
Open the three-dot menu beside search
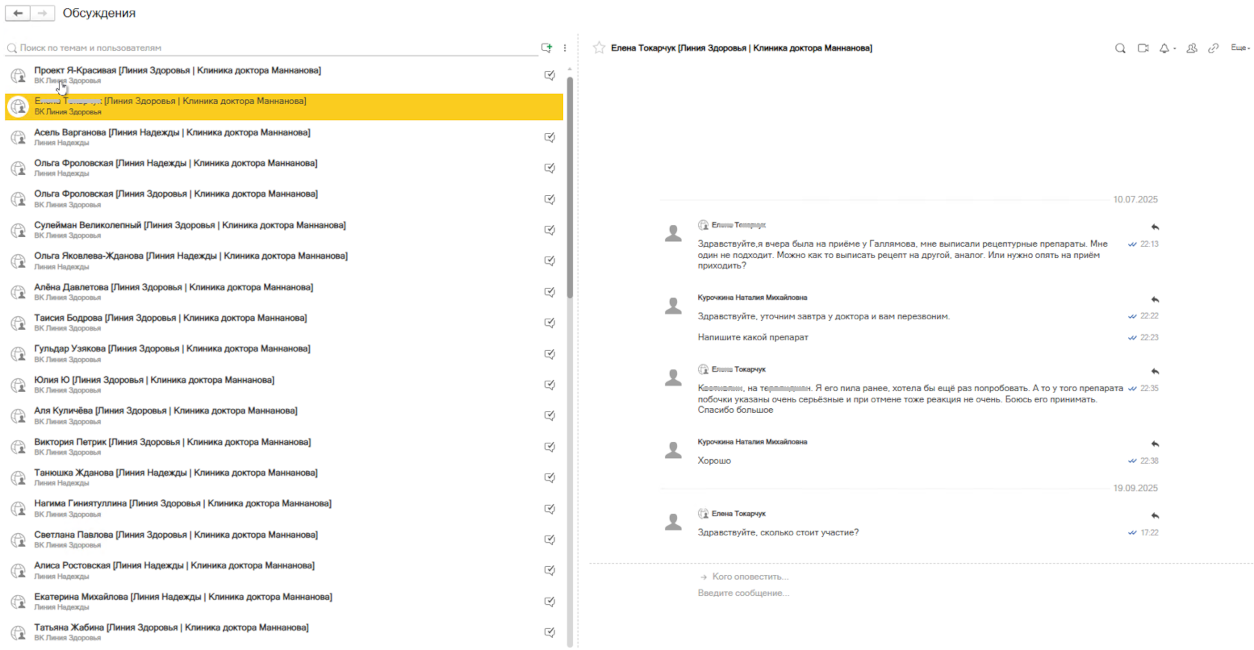pos(565,48)
